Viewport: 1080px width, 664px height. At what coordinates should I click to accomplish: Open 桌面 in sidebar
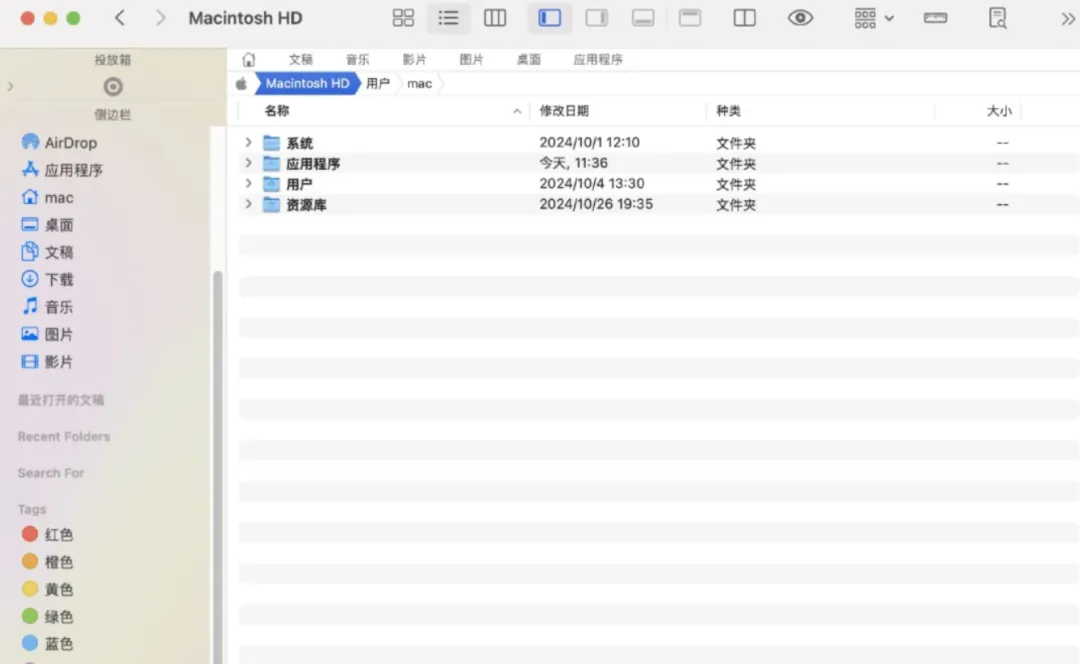click(48, 225)
